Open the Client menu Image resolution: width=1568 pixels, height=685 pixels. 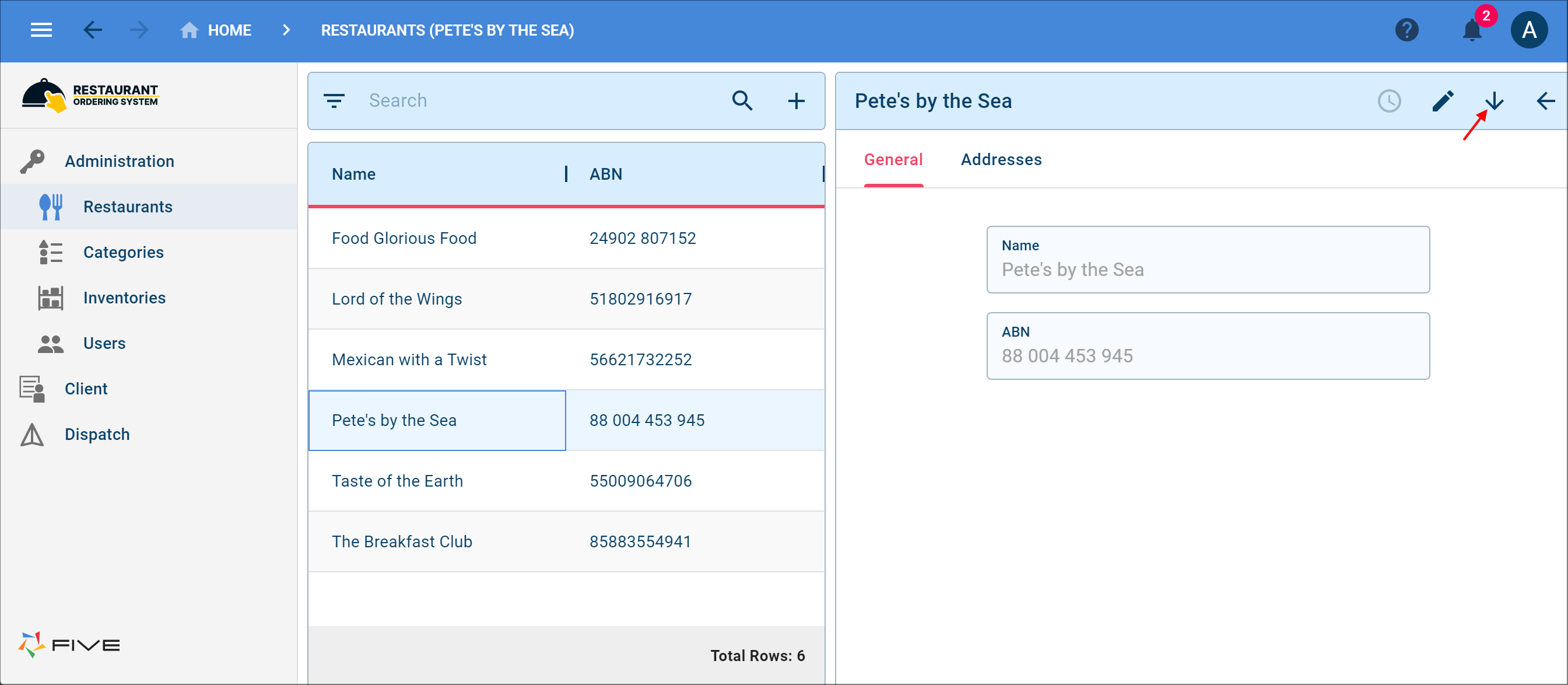(x=86, y=389)
